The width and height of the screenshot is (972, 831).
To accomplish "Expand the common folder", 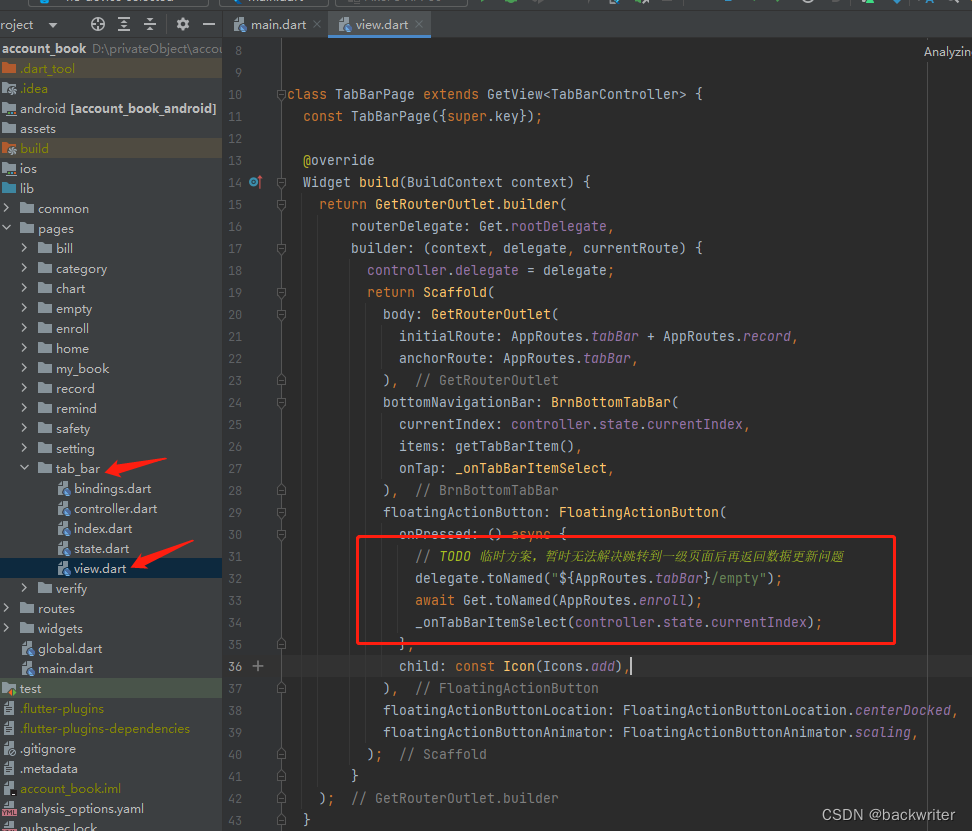I will click(7, 208).
